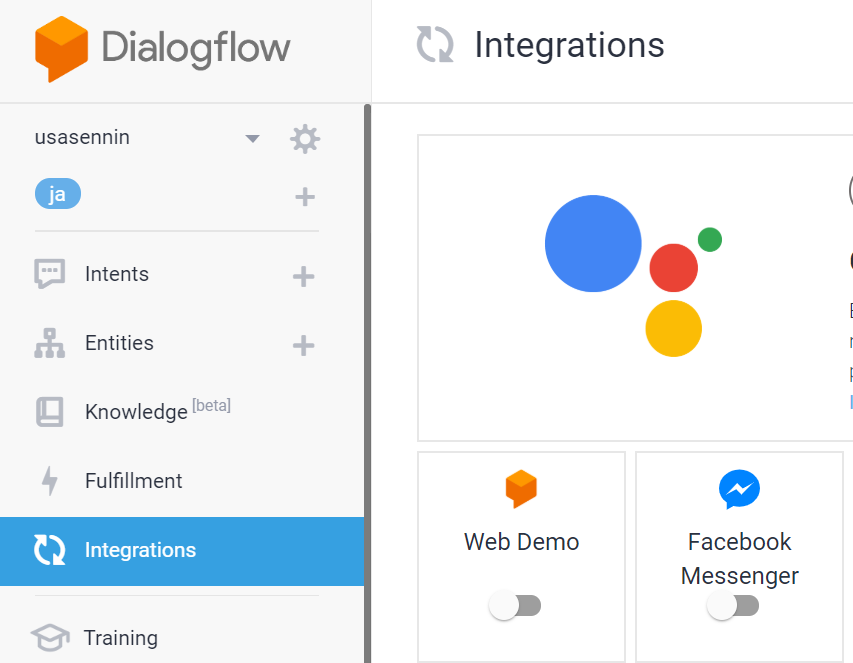Click the Dialogflow logo icon
Screen dimensions: 853x663
point(62,48)
